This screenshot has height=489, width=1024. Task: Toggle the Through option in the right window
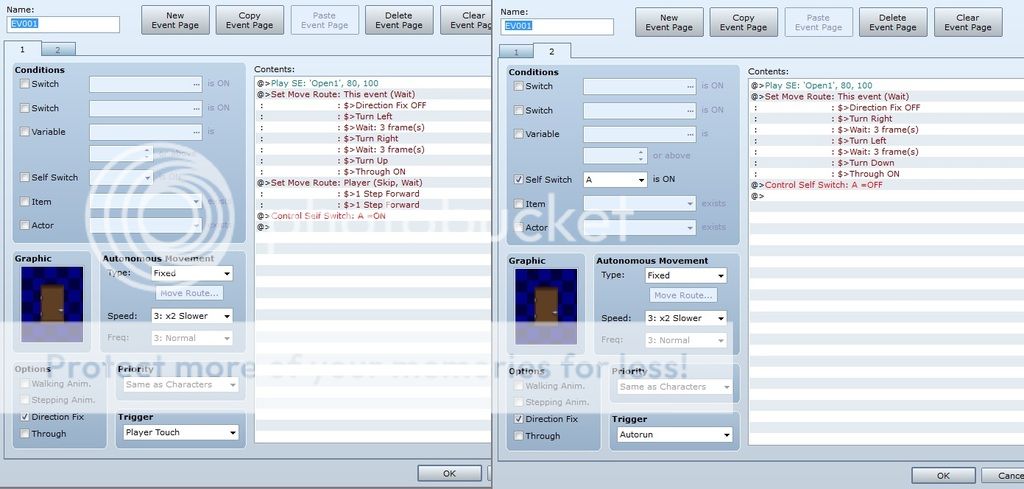coord(518,436)
